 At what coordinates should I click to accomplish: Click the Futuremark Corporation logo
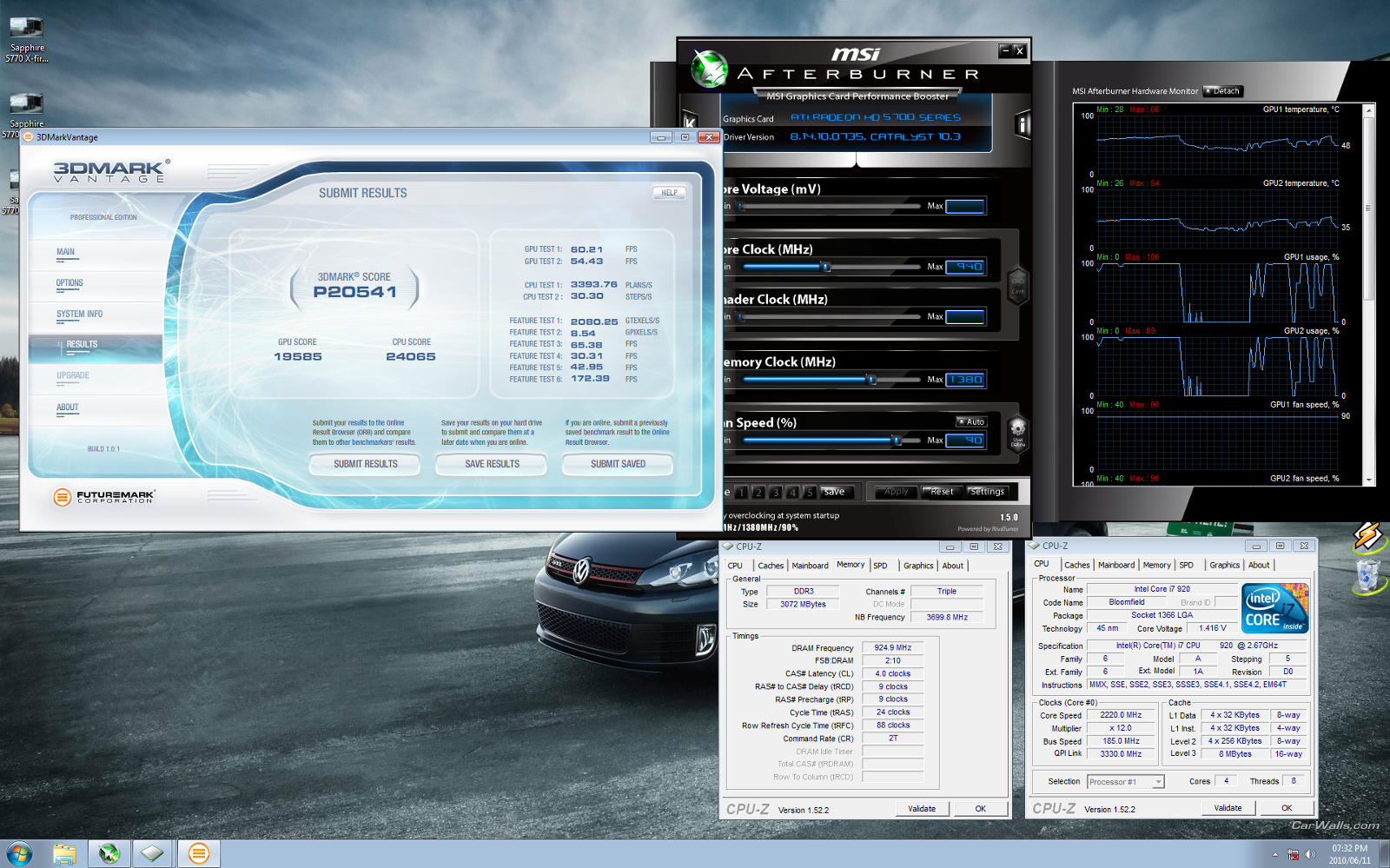(x=103, y=497)
